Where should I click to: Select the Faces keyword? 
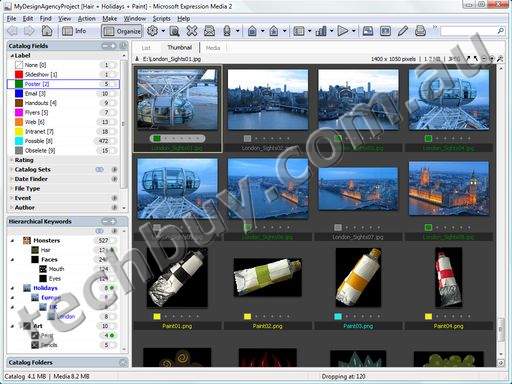[49, 259]
